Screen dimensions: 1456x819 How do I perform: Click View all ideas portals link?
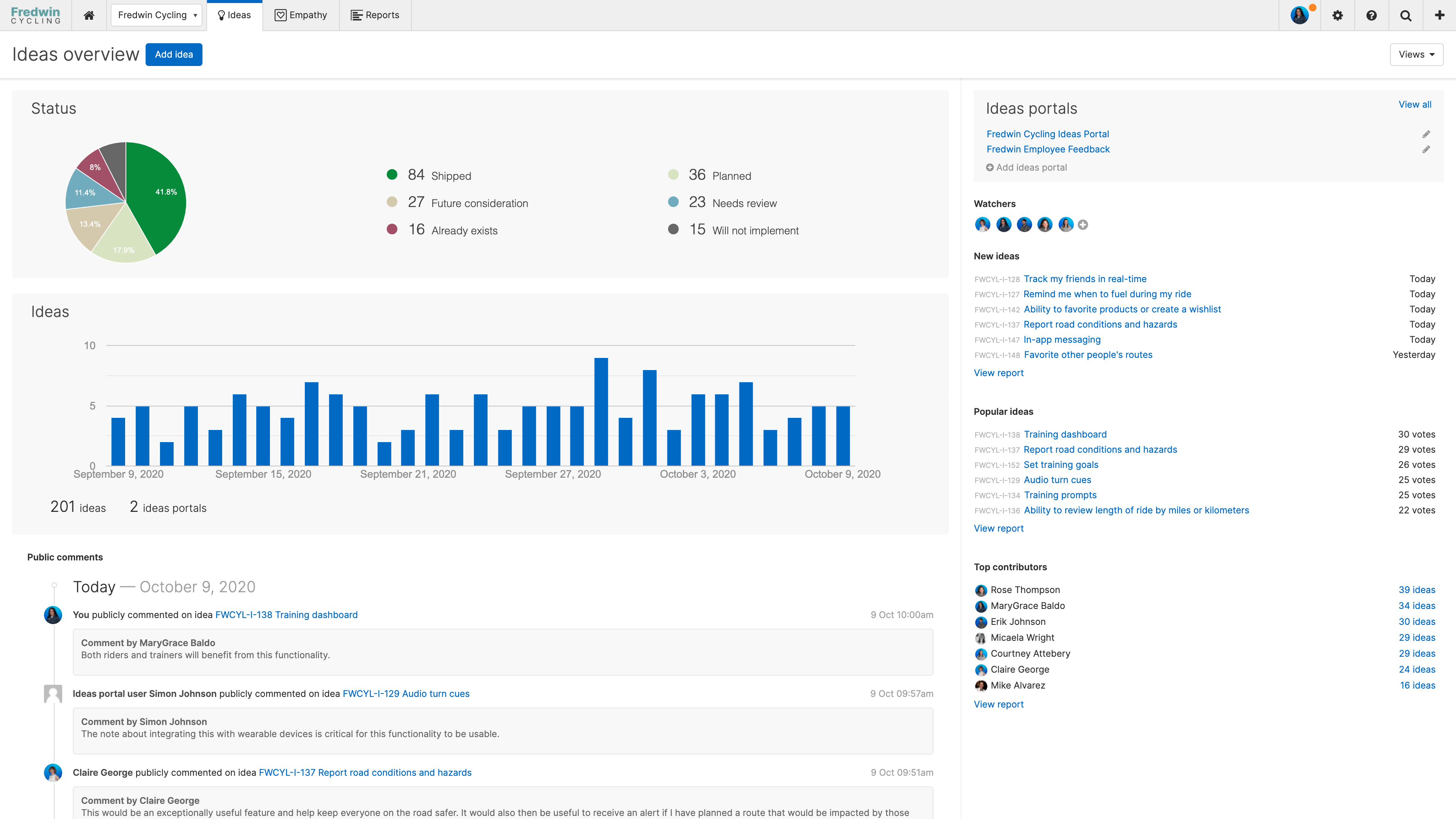[x=1415, y=105]
